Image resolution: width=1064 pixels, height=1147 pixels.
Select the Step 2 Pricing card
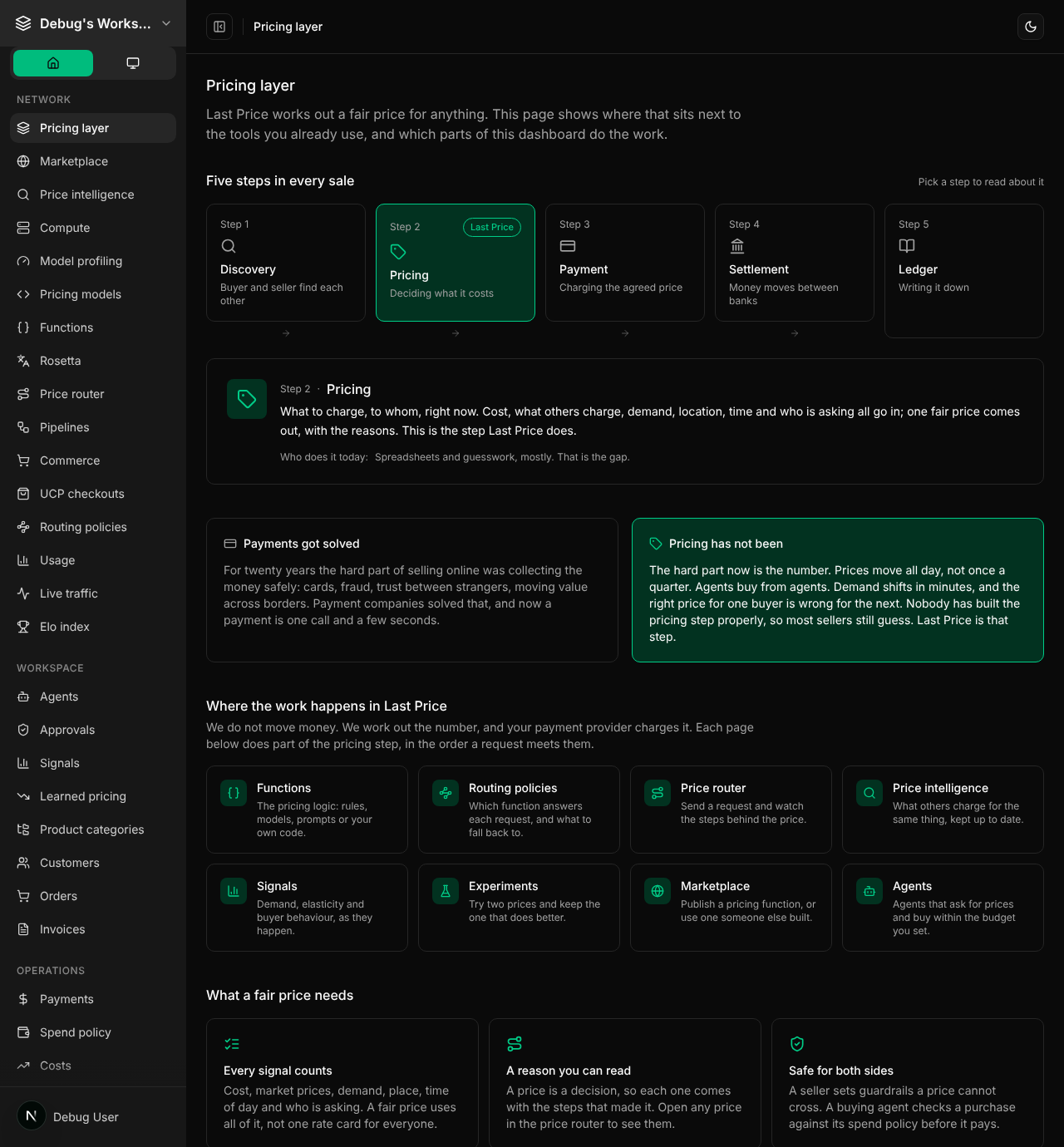(x=456, y=263)
